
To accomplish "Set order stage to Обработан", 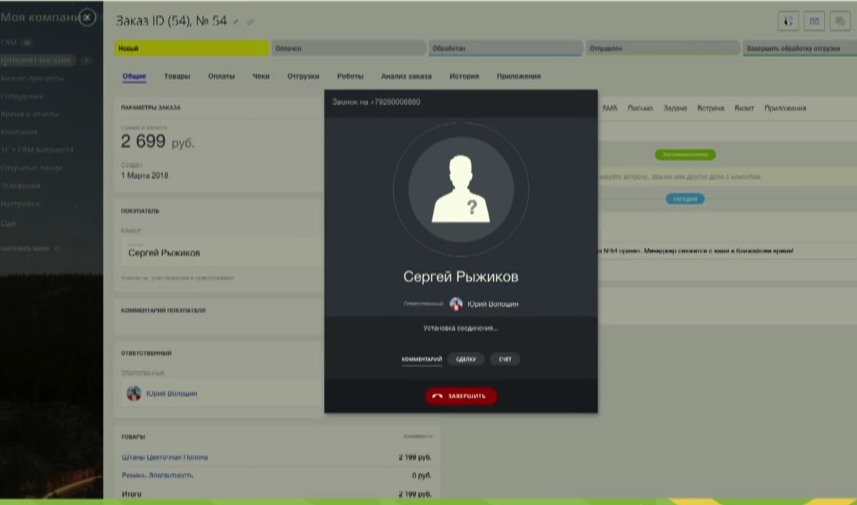I will (x=505, y=48).
